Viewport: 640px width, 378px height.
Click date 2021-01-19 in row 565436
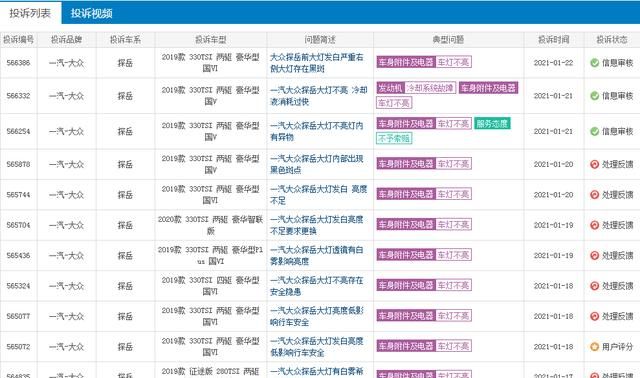tap(553, 256)
